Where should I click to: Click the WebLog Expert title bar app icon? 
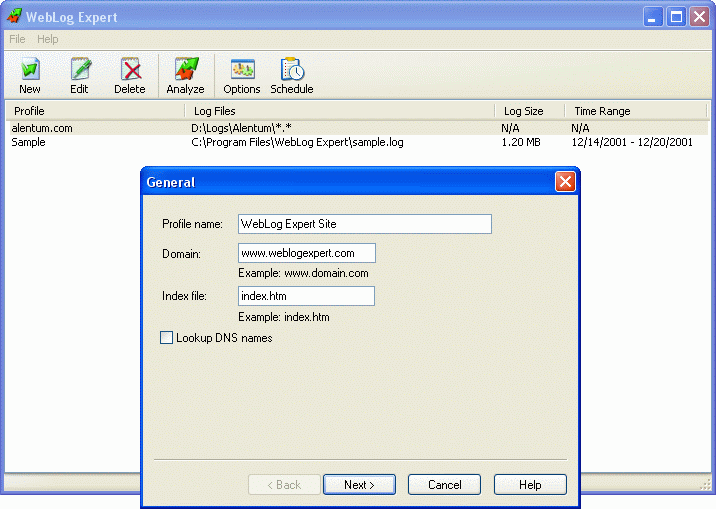coord(14,16)
